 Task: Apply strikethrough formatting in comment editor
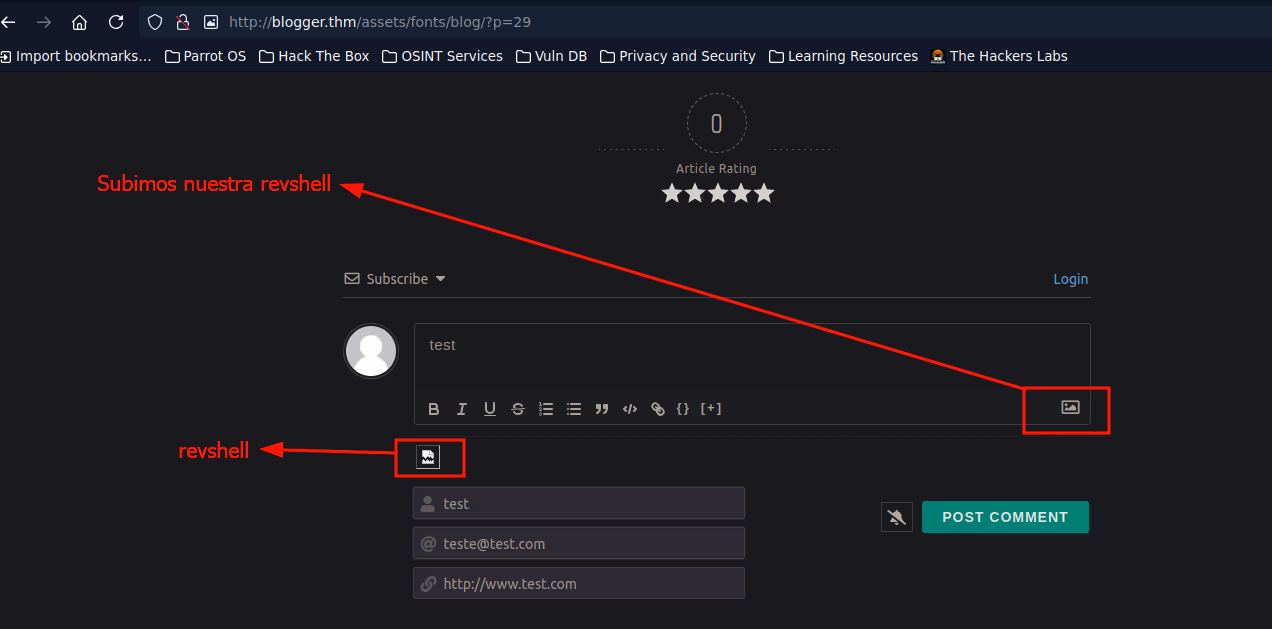(518, 409)
